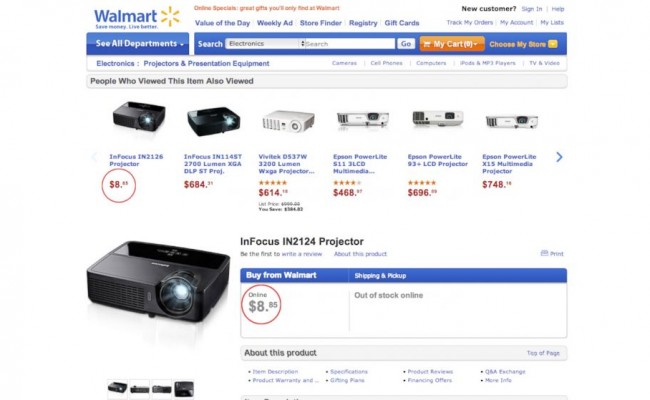The height and width of the screenshot is (400, 650).
Task: Select the first product thumbnail below main image
Action: (x=118, y=388)
